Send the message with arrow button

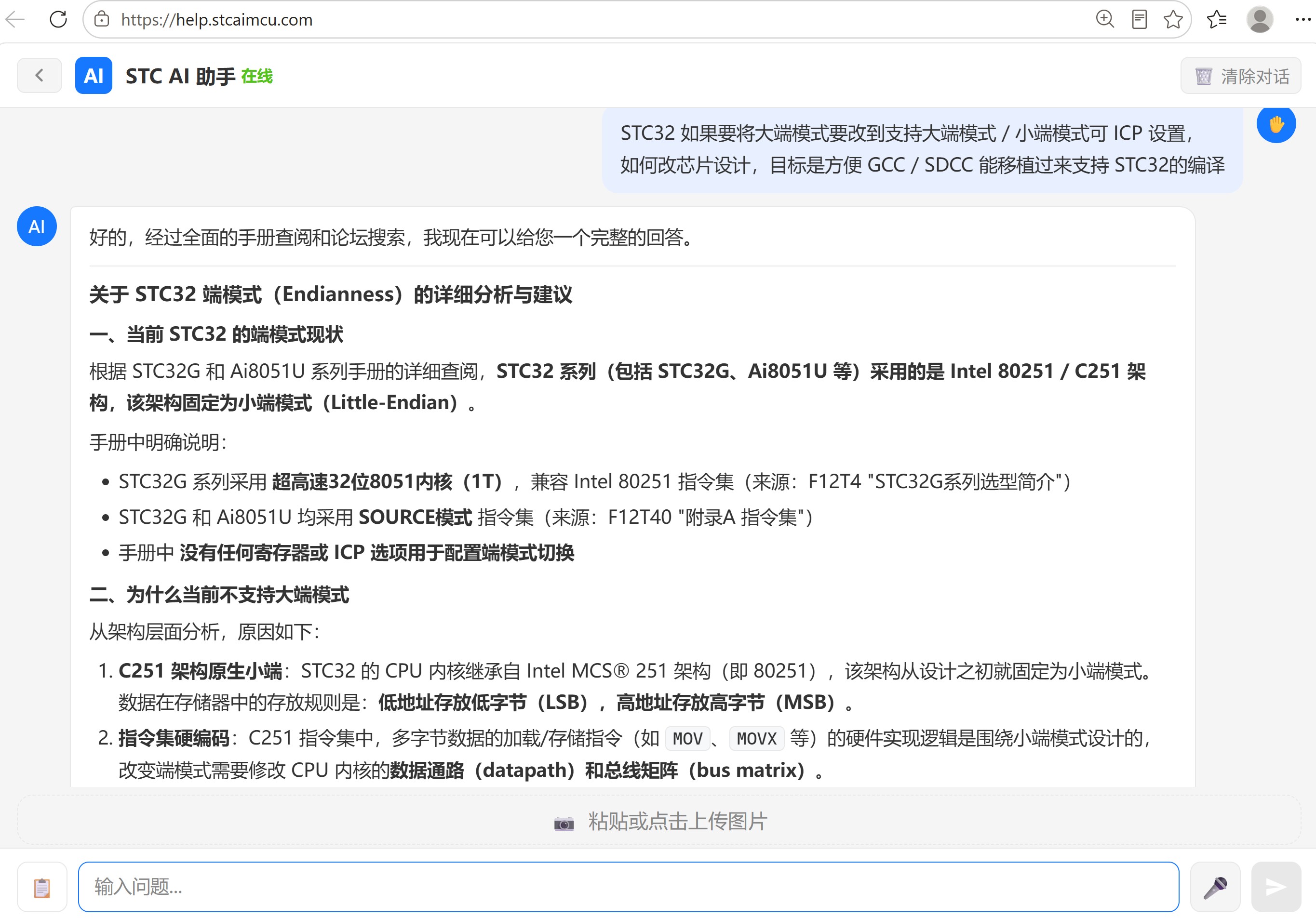click(x=1276, y=887)
